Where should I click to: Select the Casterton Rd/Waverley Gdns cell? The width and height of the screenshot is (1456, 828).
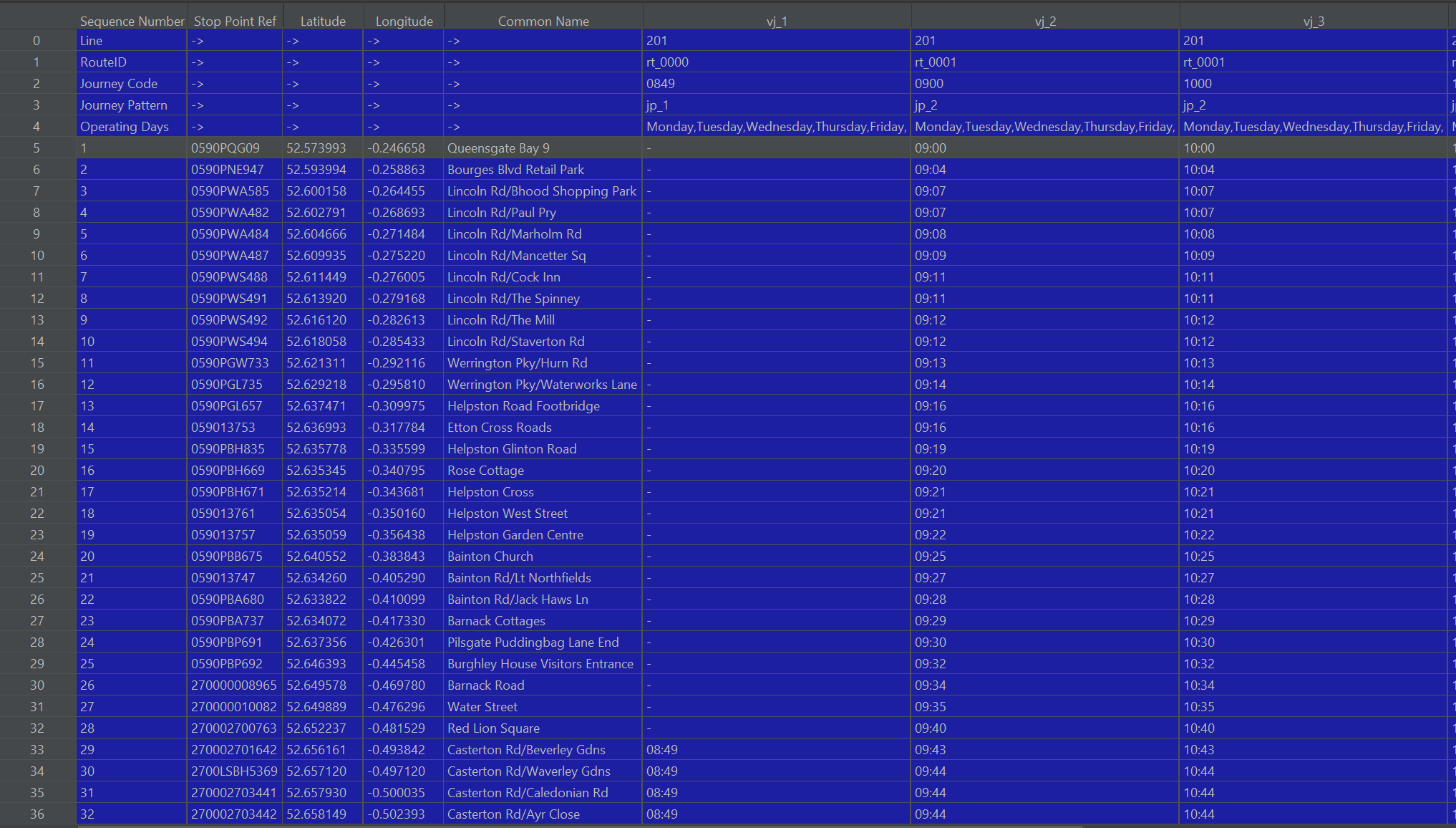(x=543, y=771)
